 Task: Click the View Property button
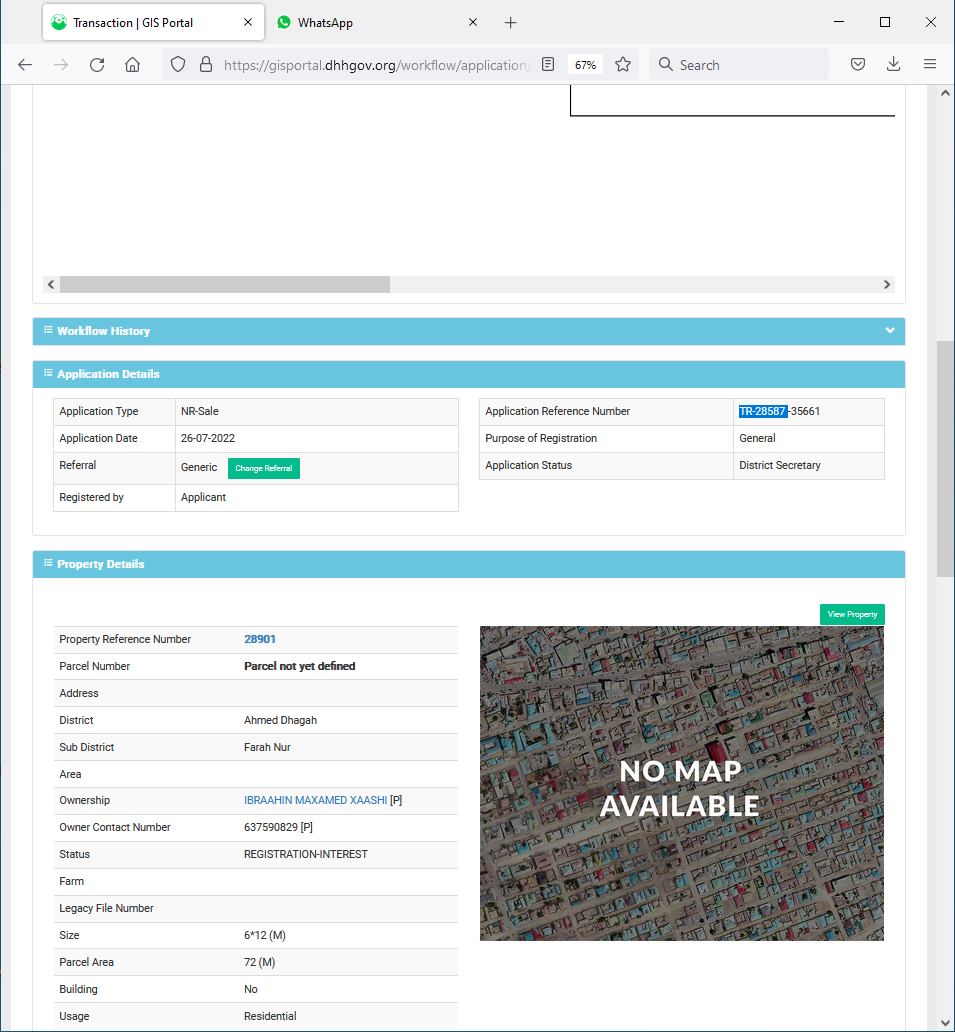(852, 614)
